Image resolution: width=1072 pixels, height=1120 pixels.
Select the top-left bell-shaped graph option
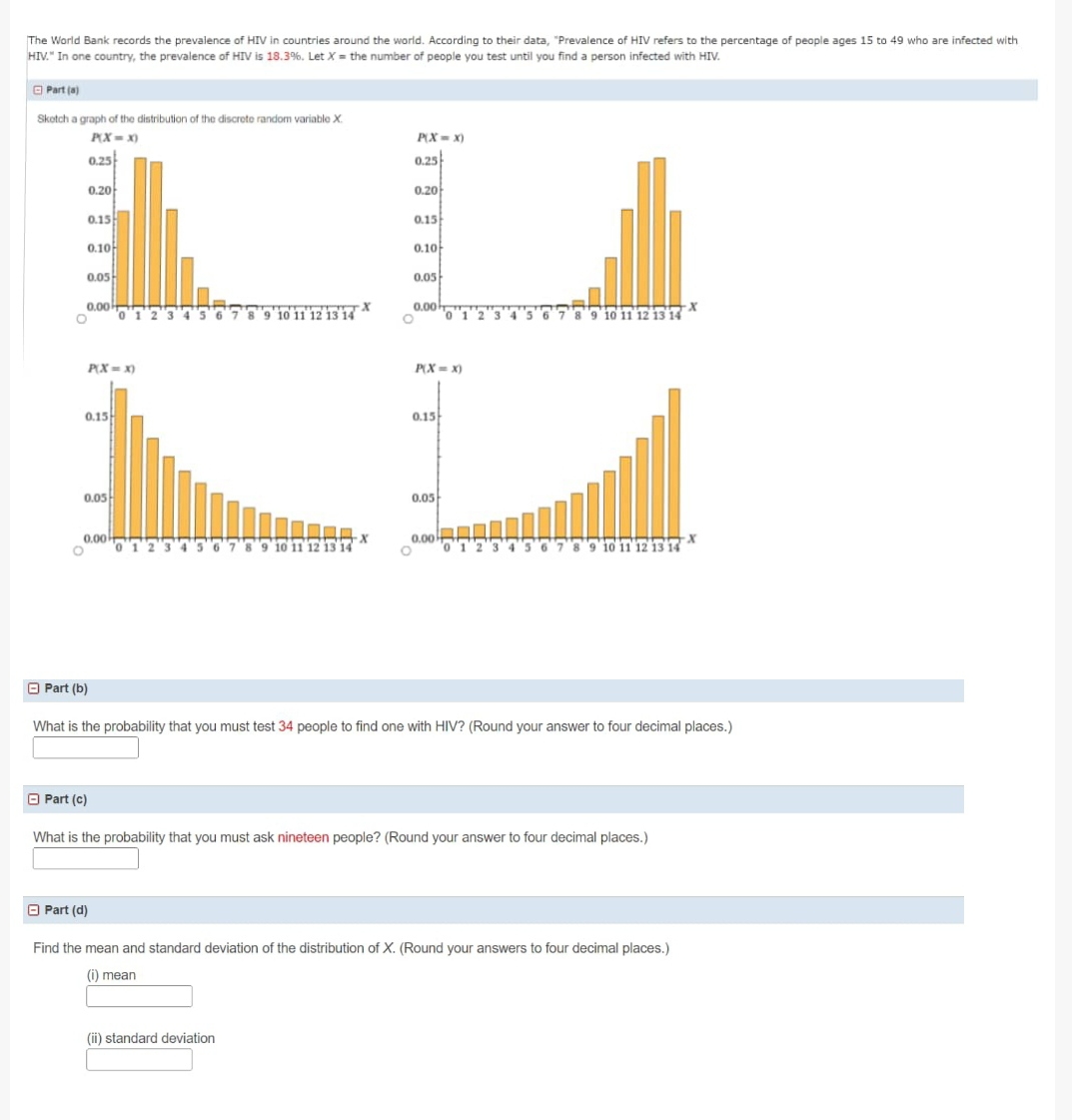coord(79,317)
